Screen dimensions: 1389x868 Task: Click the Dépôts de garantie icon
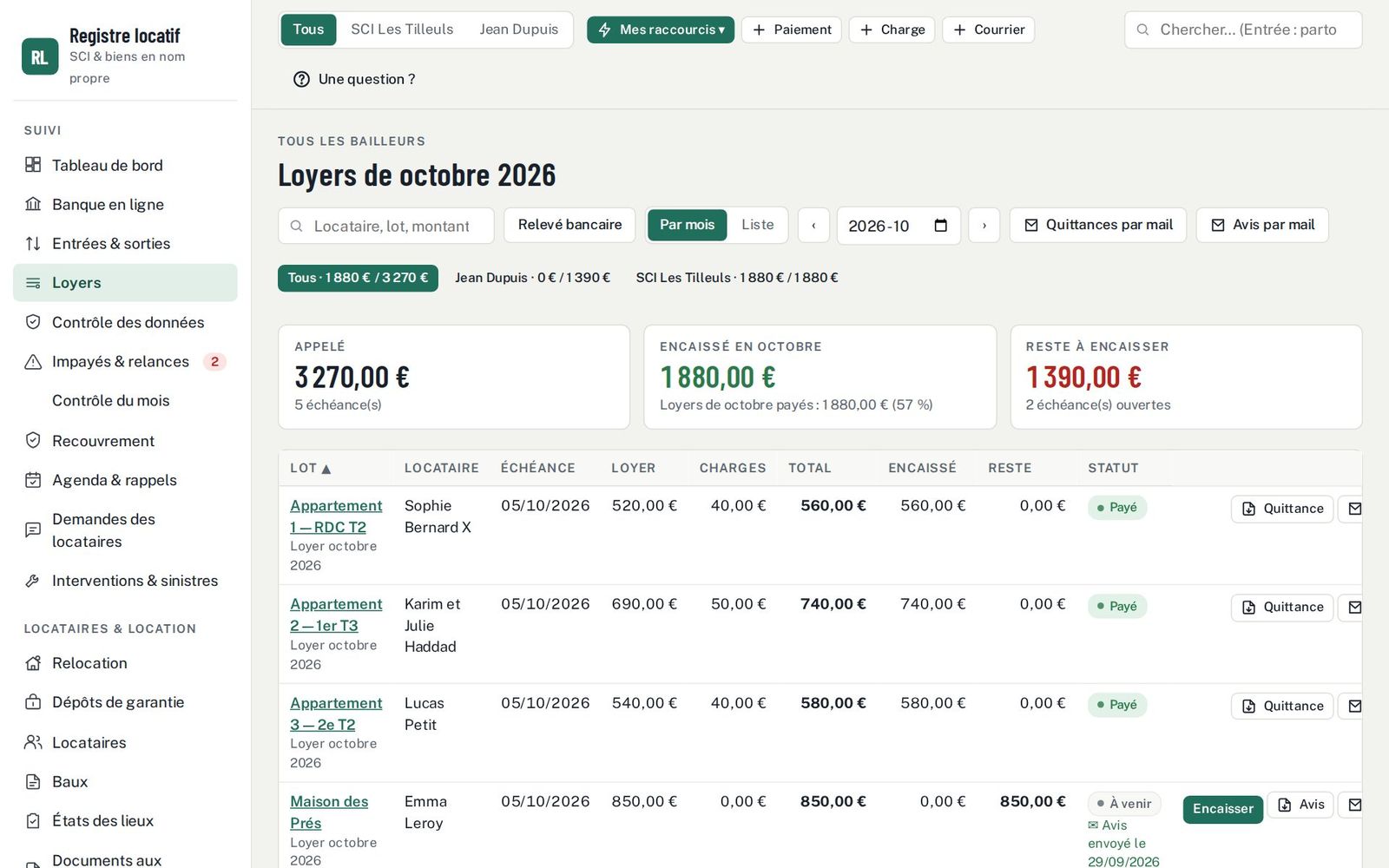click(33, 702)
